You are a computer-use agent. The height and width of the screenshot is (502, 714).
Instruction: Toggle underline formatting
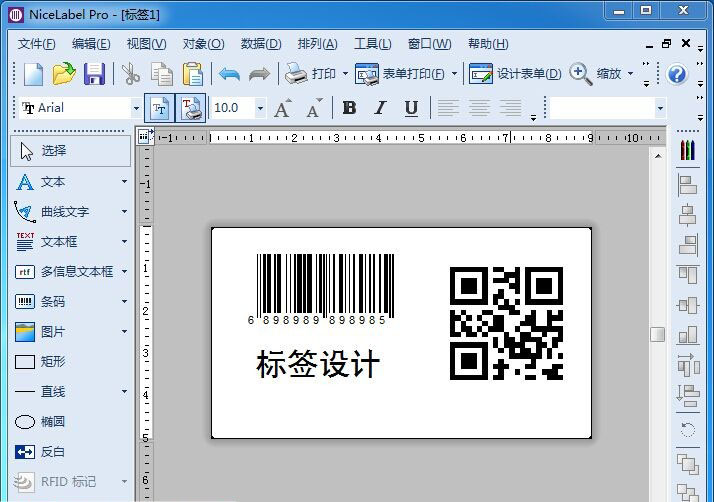[x=411, y=108]
